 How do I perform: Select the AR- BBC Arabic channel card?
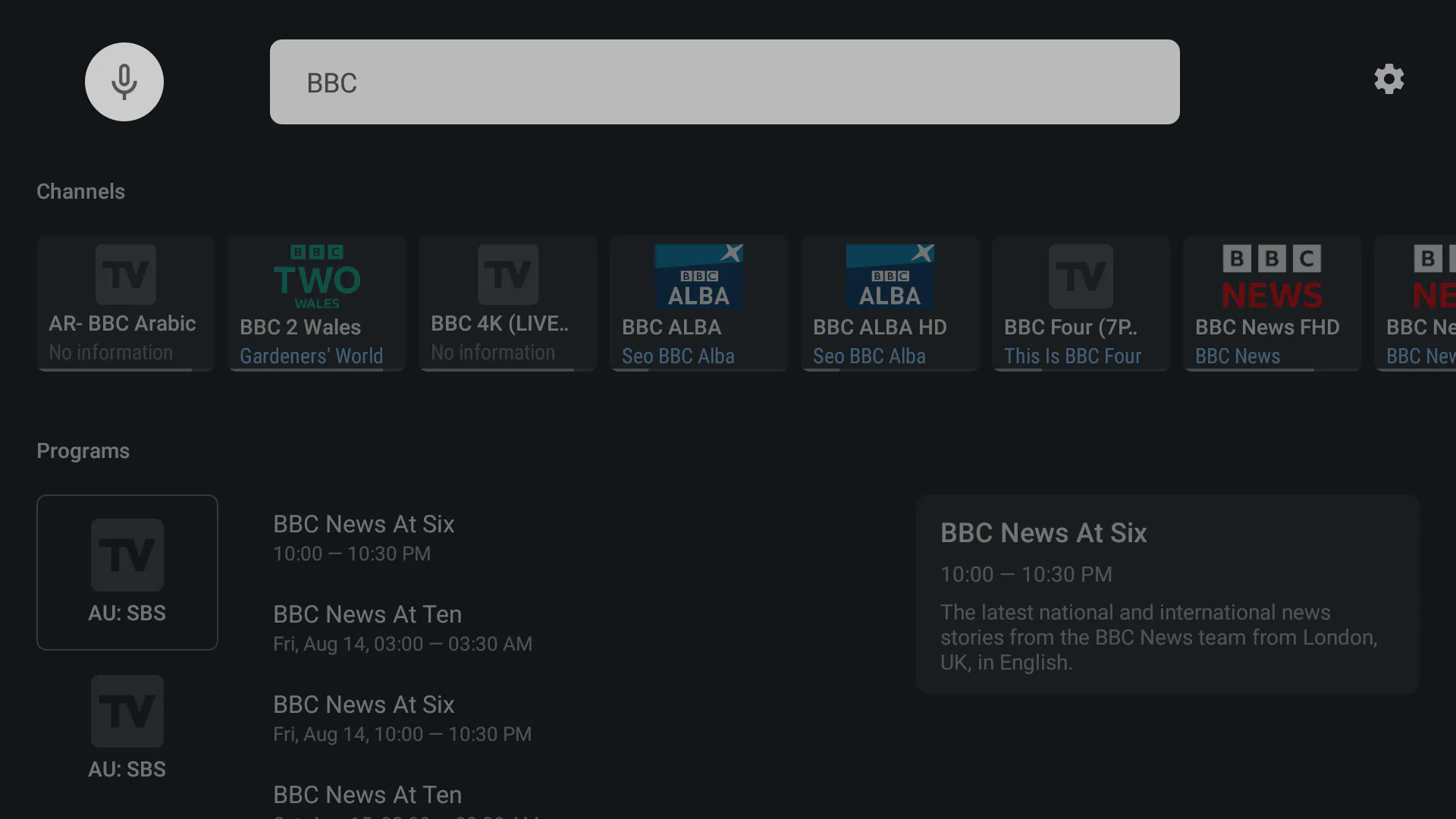click(126, 303)
